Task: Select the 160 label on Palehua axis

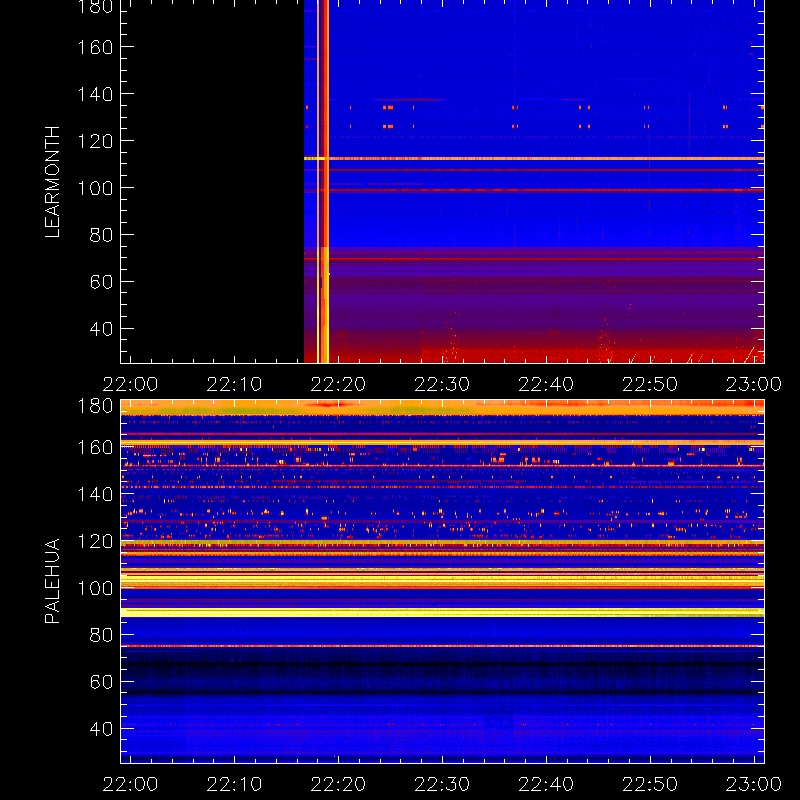Action: tap(95, 447)
